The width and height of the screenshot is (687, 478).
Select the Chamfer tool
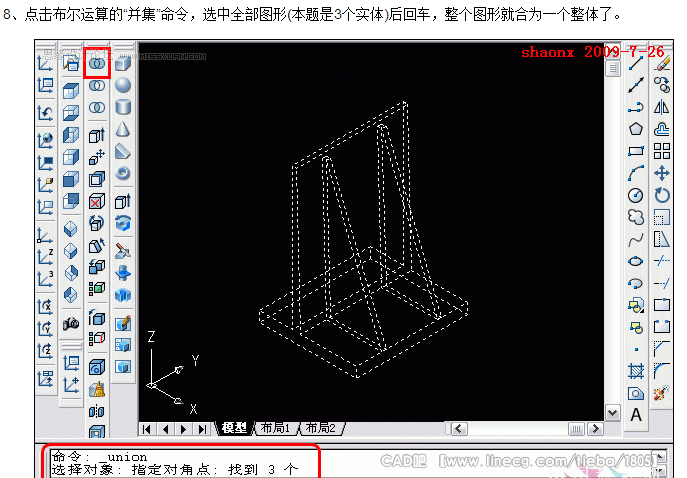click(662, 349)
